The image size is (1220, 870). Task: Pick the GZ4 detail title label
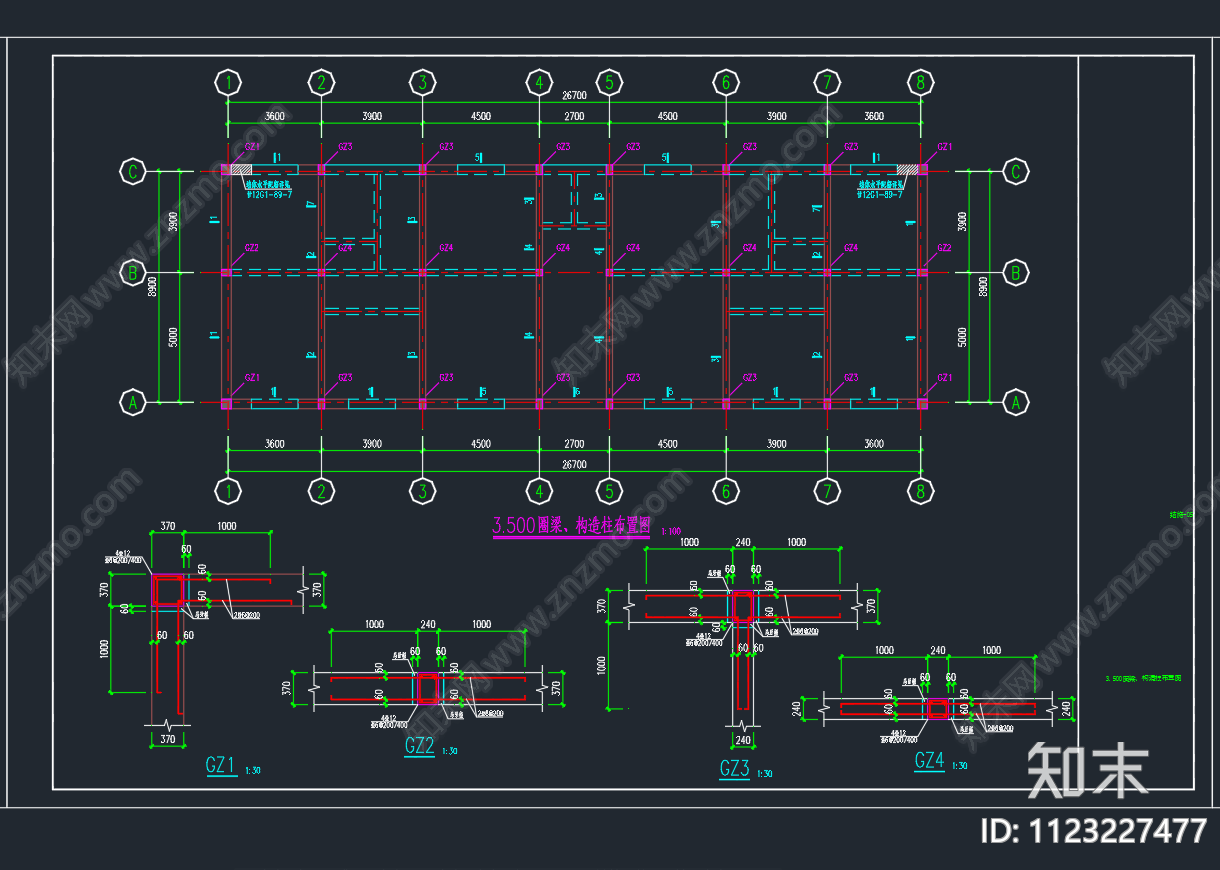click(x=929, y=761)
